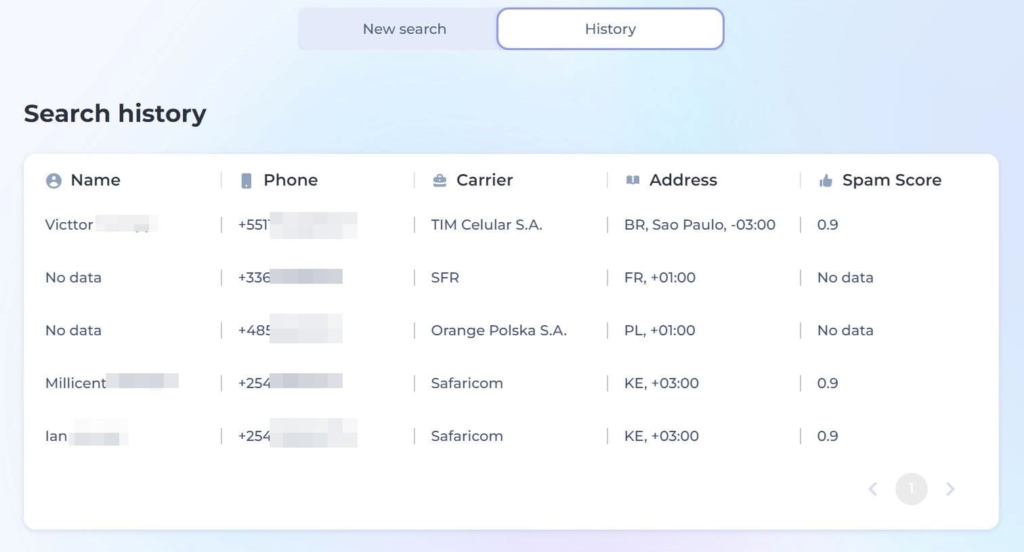Go to the next page arrow
The height and width of the screenshot is (552, 1024).
click(x=950, y=489)
